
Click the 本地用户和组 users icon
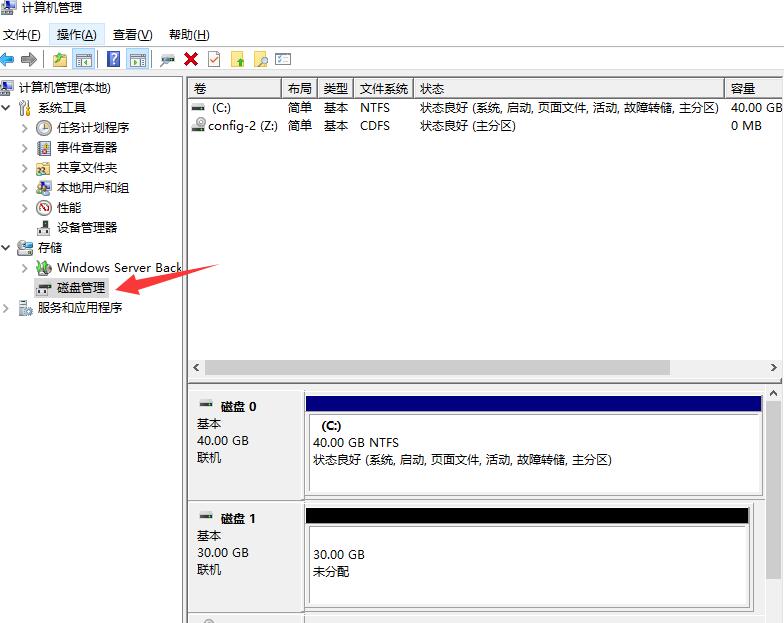[x=44, y=188]
